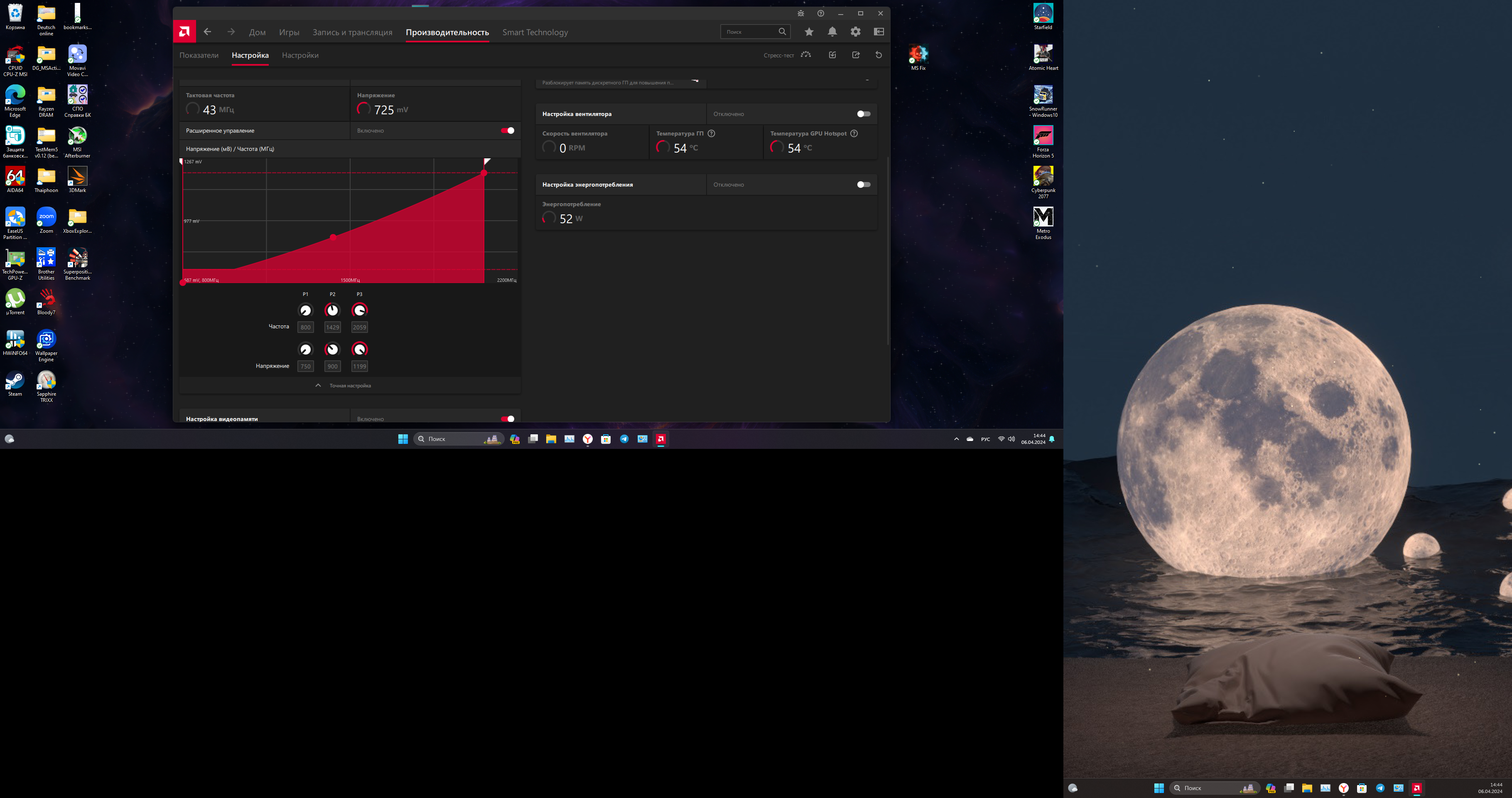1512x798 pixels.
Task: Enable the Настройка энергопотребления toggle
Action: point(864,185)
